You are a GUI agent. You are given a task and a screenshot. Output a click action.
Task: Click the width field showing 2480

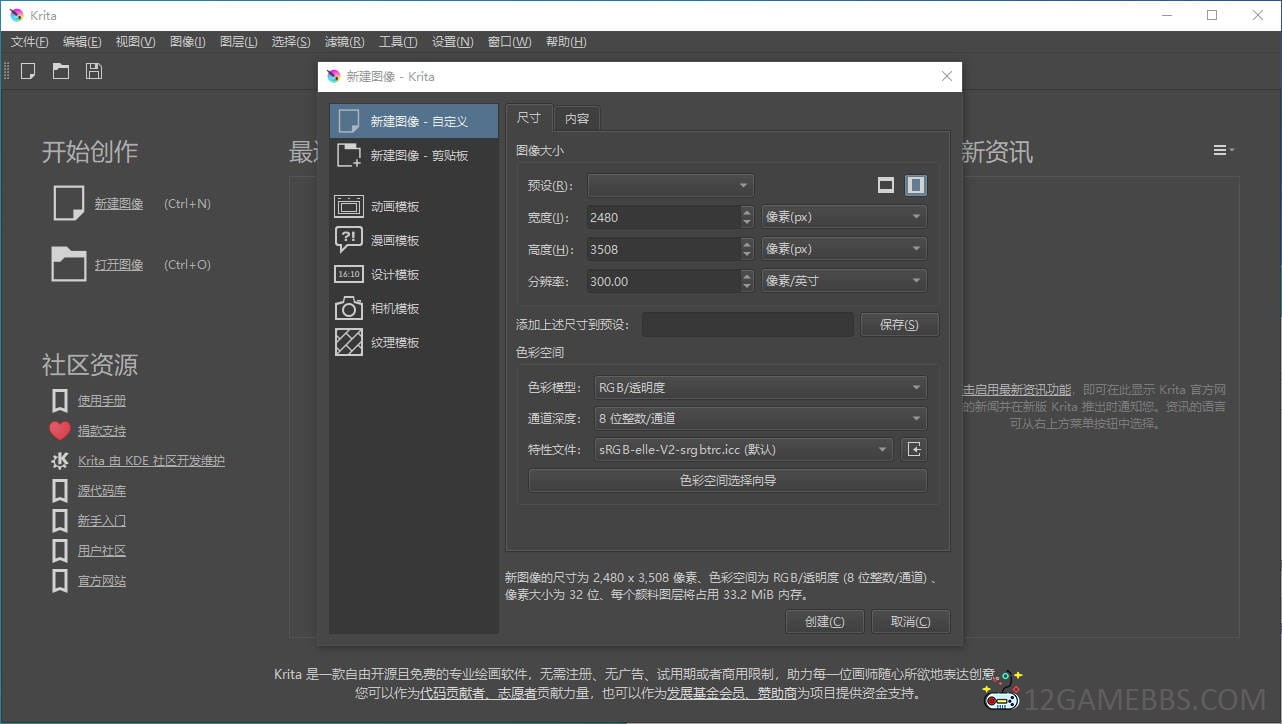pyautogui.click(x=664, y=217)
